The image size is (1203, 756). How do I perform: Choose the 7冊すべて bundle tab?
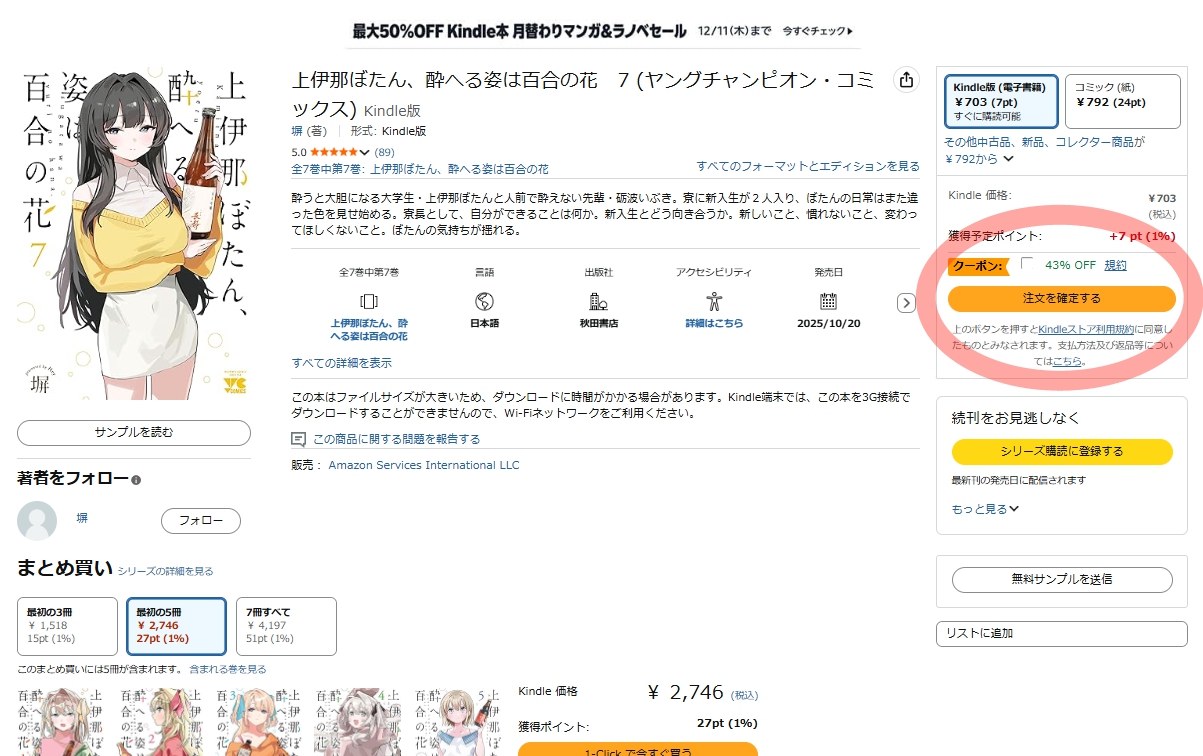click(285, 626)
